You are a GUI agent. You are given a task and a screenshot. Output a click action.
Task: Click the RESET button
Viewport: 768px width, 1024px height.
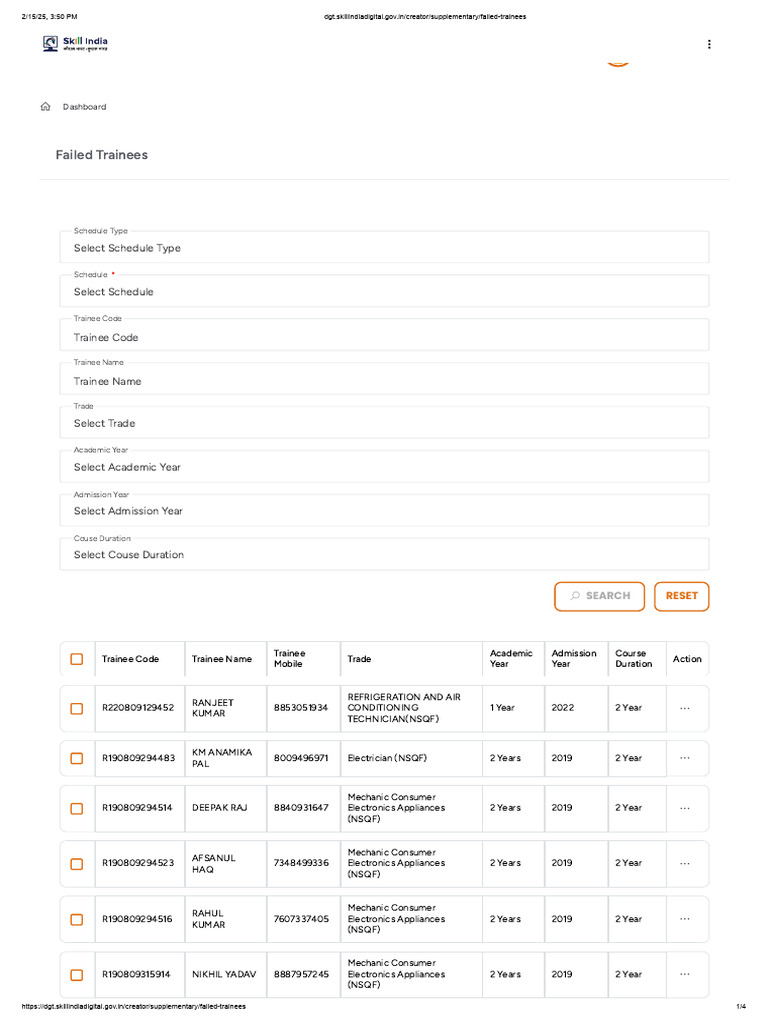[x=681, y=596]
